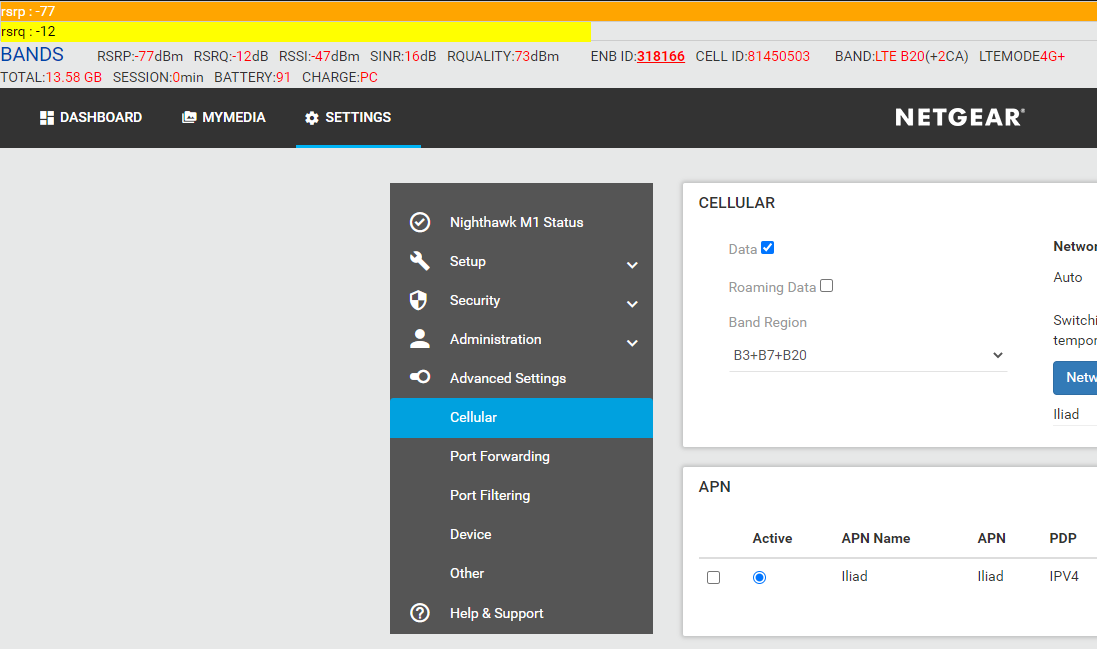Viewport: 1097px width, 649px height.
Task: Click the Security shield icon
Action: (x=418, y=300)
